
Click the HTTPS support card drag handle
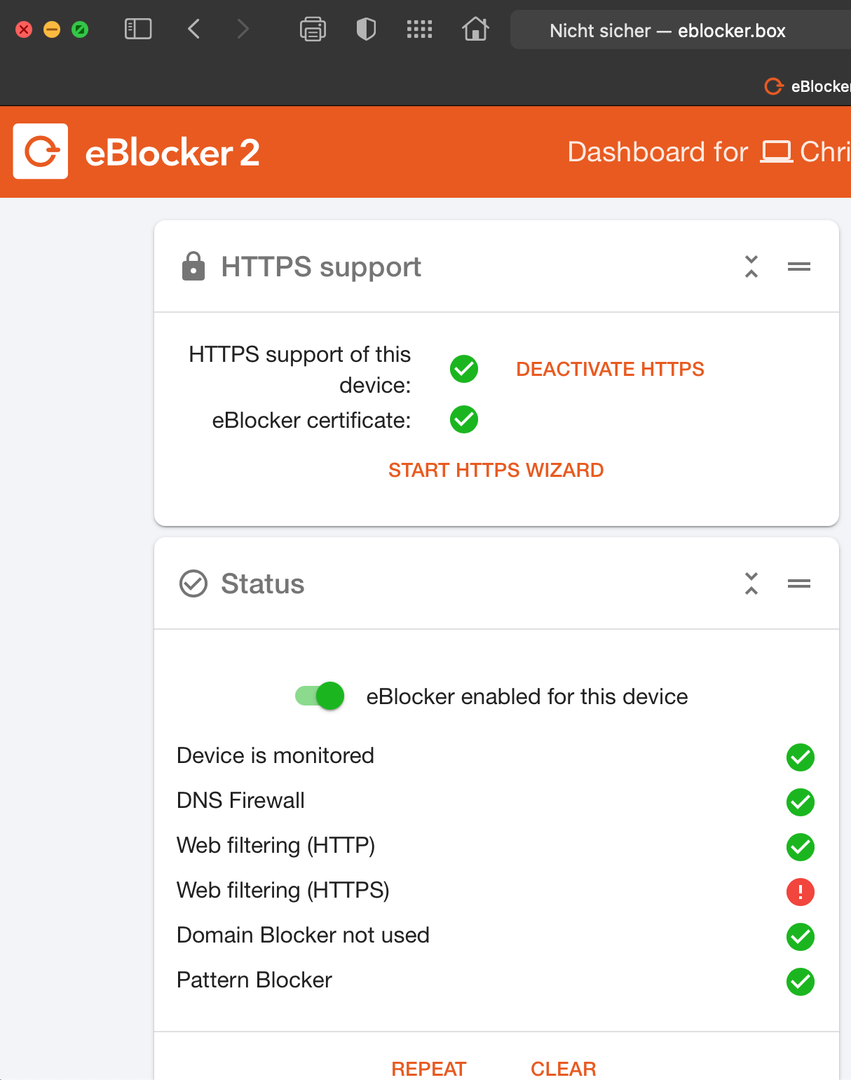tap(799, 267)
